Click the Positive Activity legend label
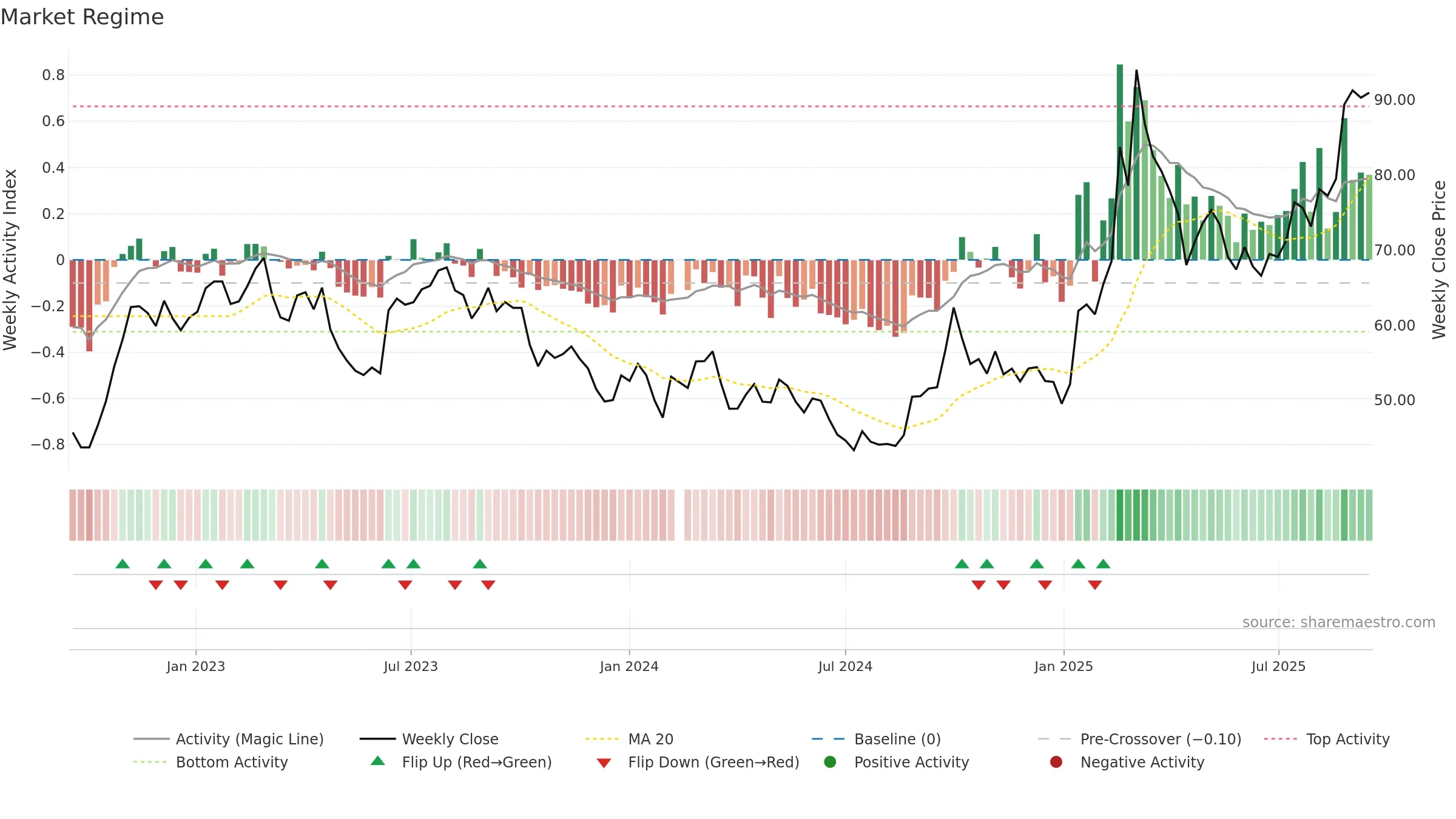 click(x=912, y=762)
